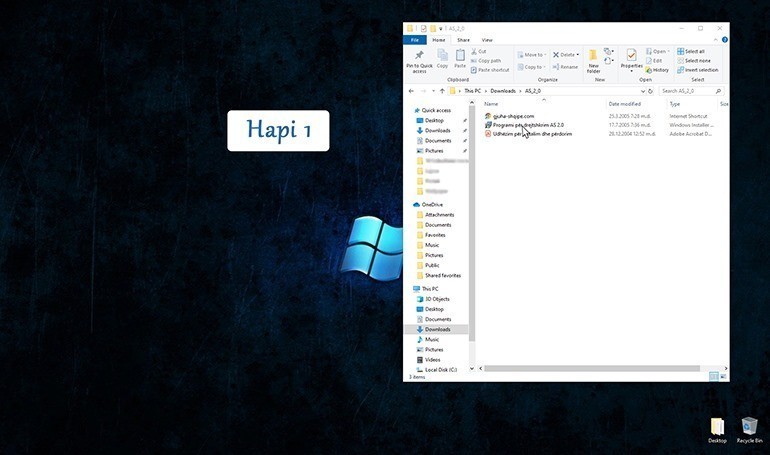Click Select none in ribbon
This screenshot has width=770, height=455.
693,60
